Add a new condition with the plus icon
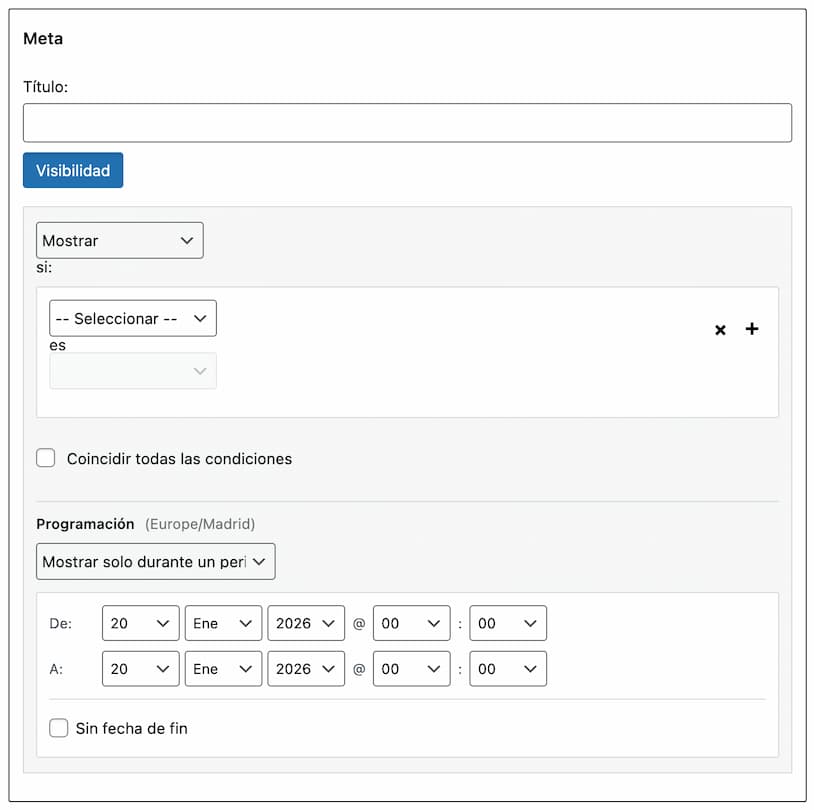This screenshot has height=810, width=814. [x=752, y=329]
